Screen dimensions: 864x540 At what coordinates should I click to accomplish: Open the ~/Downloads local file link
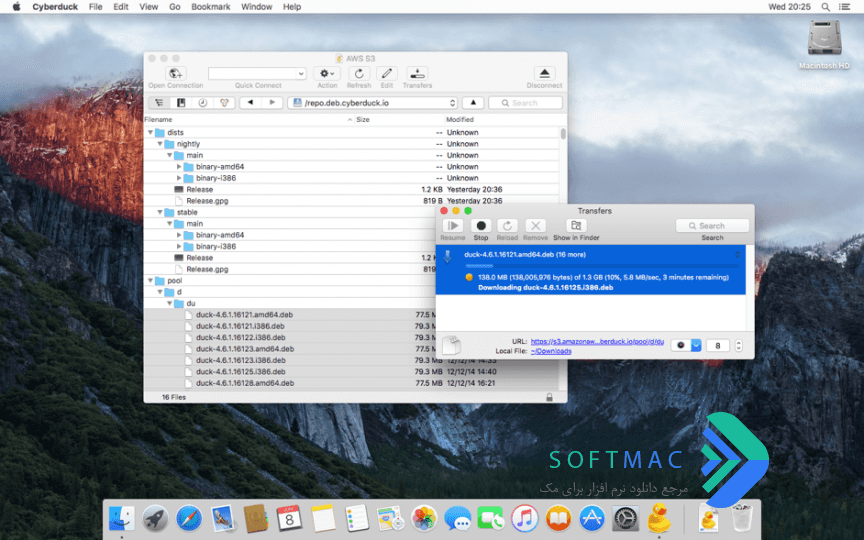coord(551,351)
